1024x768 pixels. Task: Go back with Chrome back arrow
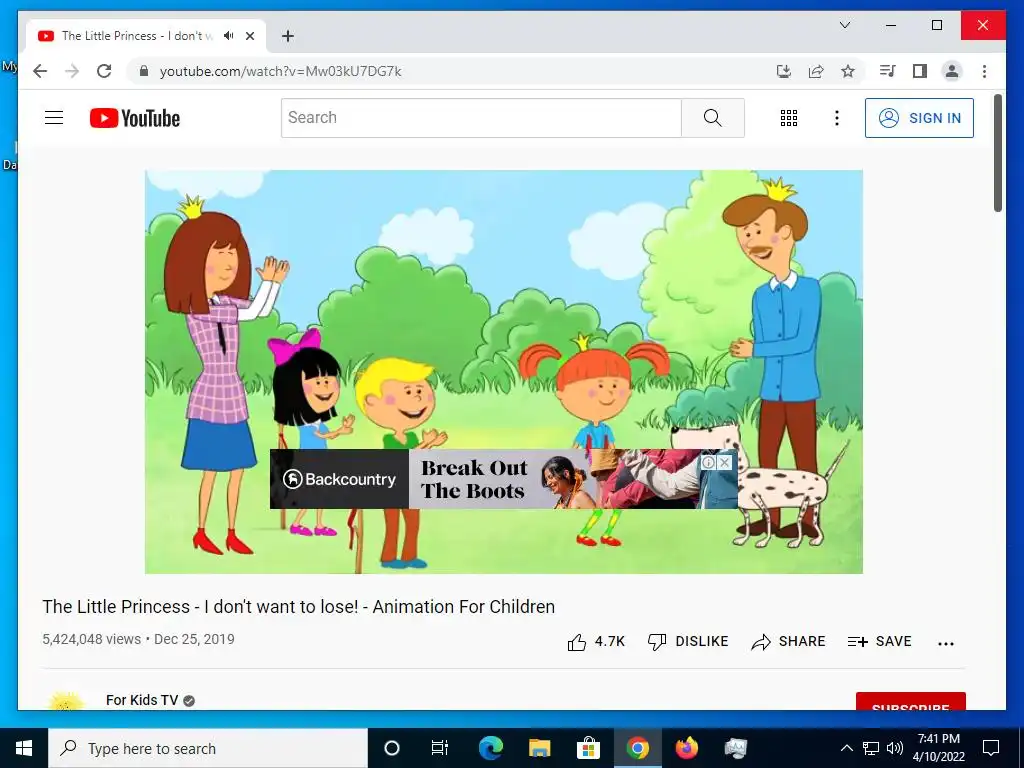[40, 71]
